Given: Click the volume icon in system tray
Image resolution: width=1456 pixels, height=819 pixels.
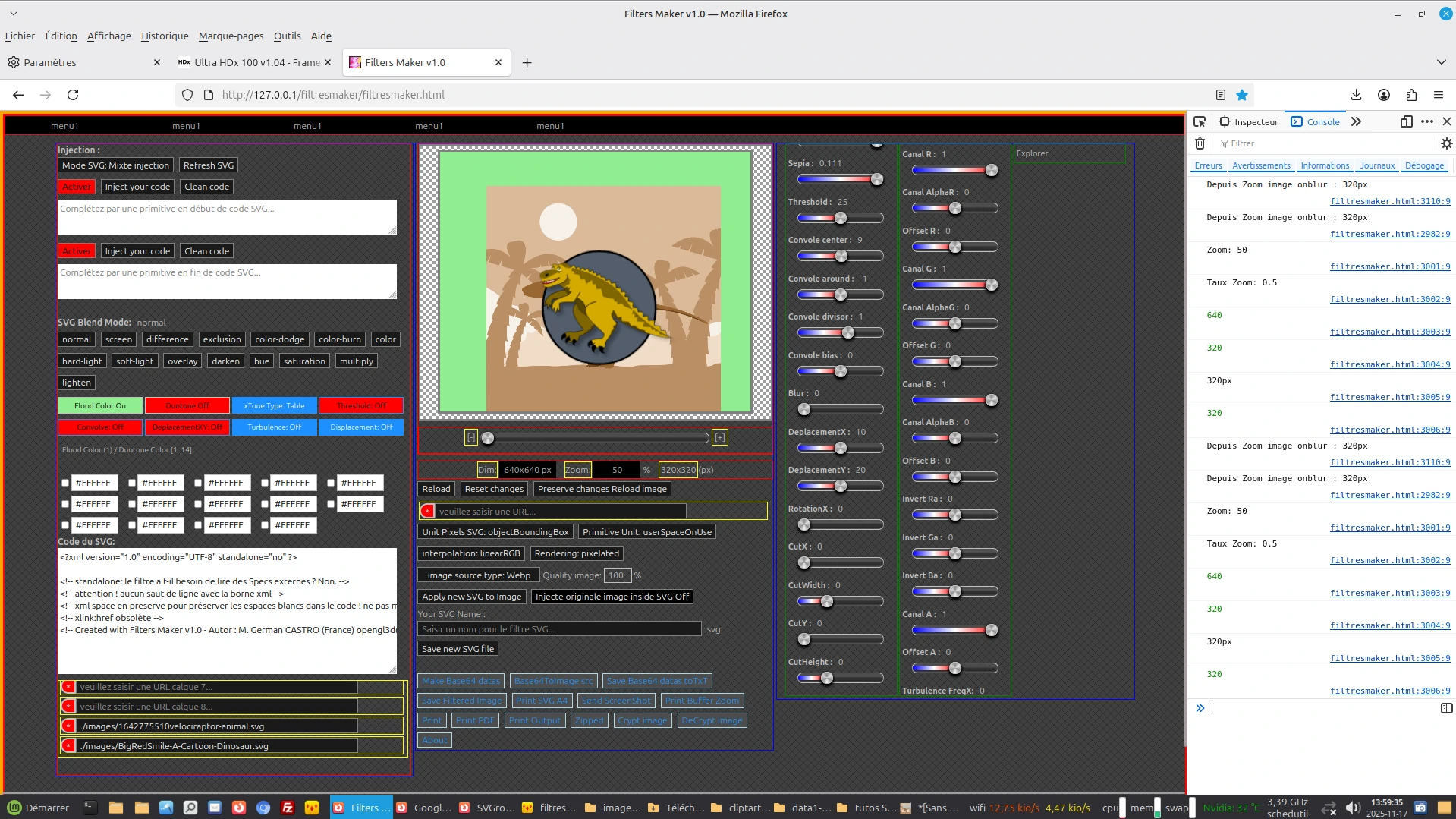Looking at the screenshot, I should point(1352,808).
